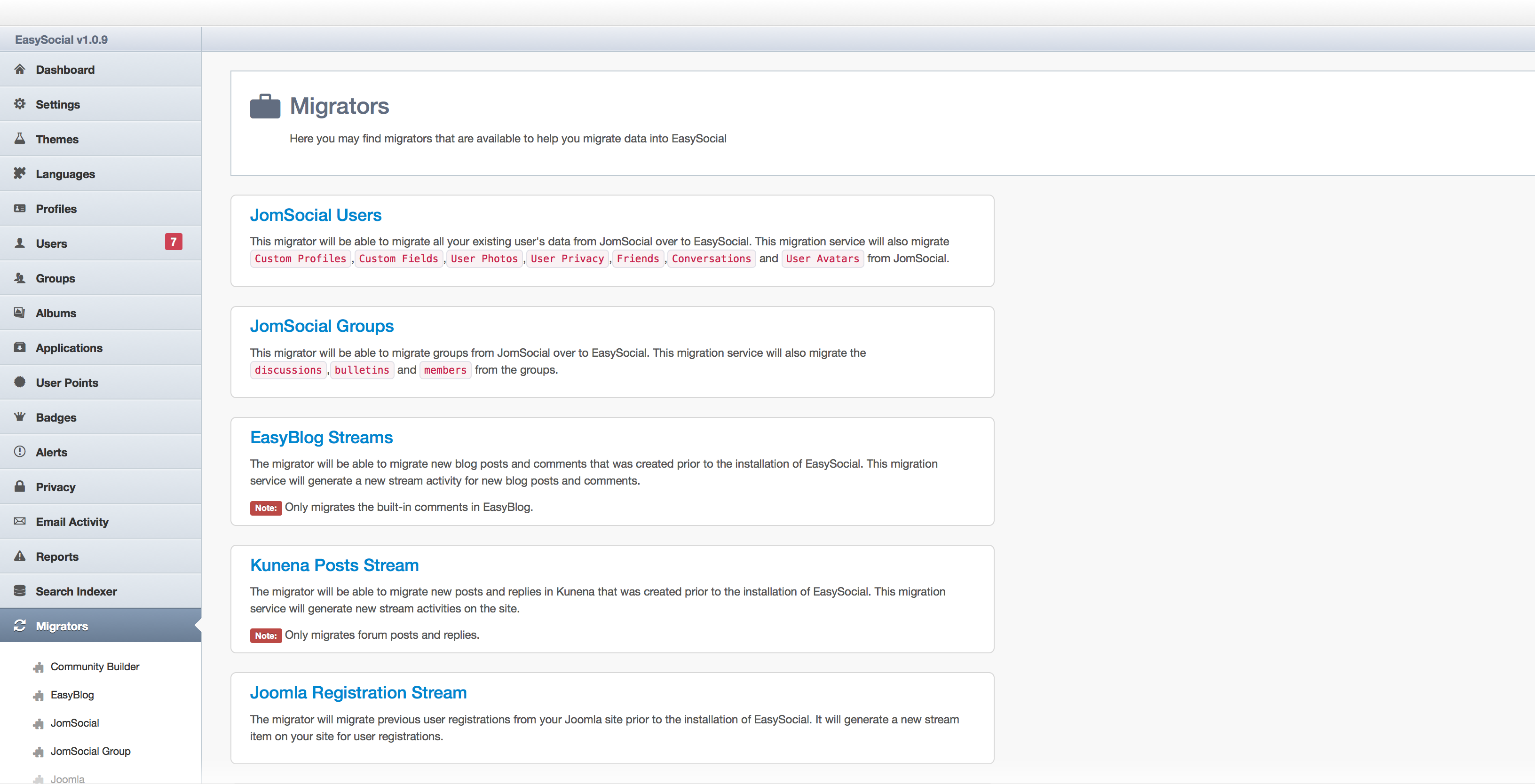Click the Dashboard home icon
Screen dimensions: 1535x784
[x=20, y=69]
